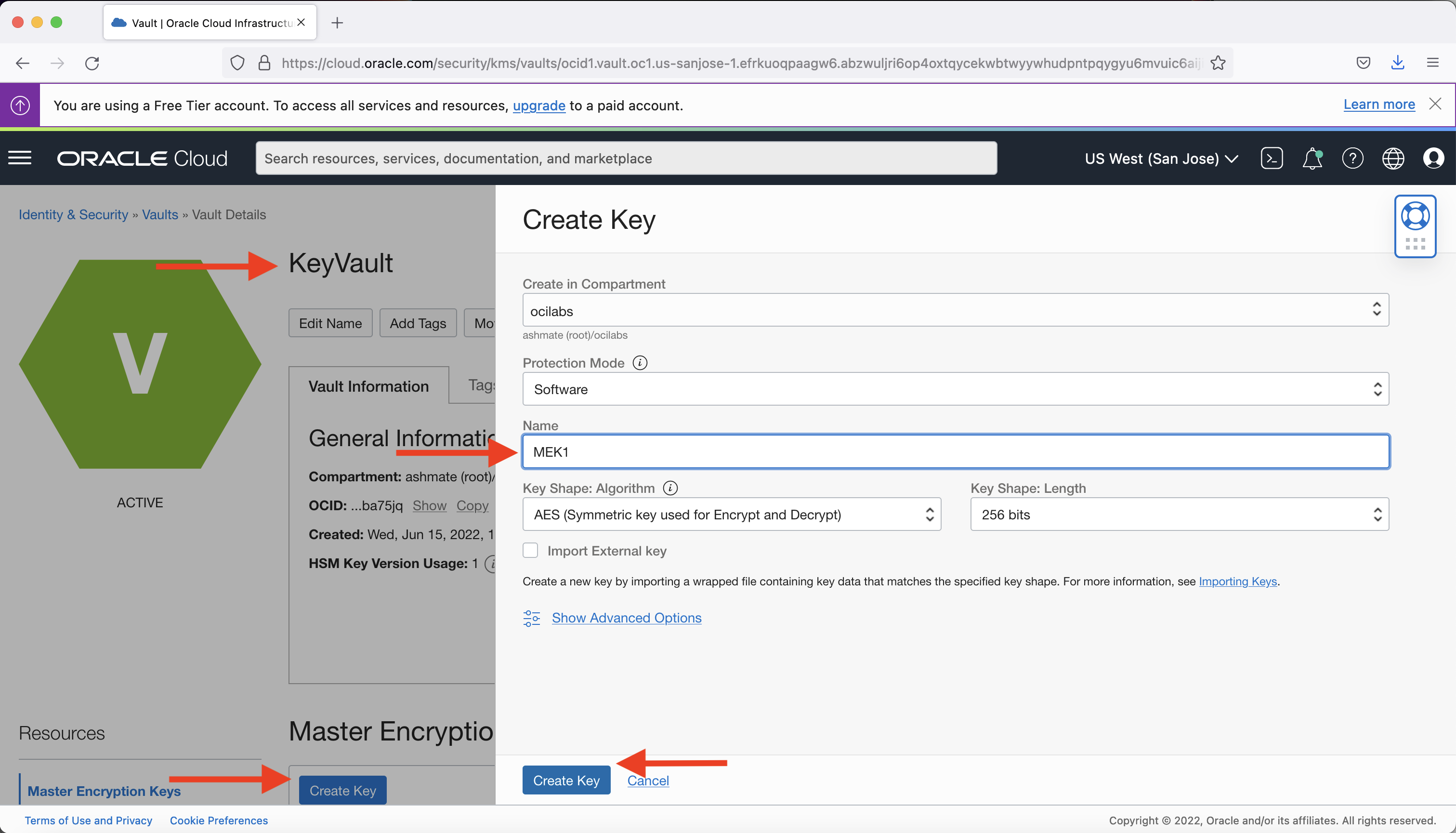View notifications via the bell icon

(1312, 158)
